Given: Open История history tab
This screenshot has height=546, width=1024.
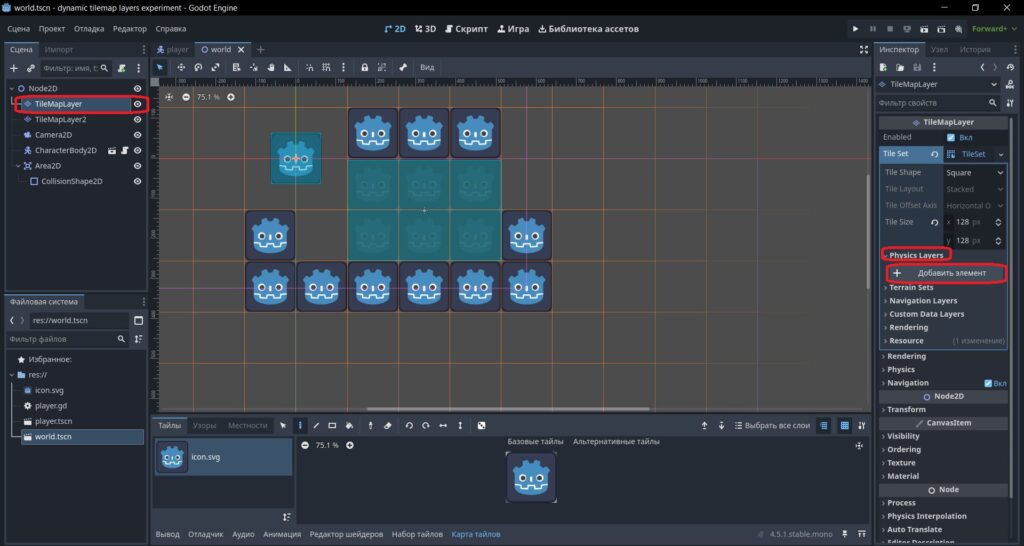Looking at the screenshot, I should [x=975, y=50].
